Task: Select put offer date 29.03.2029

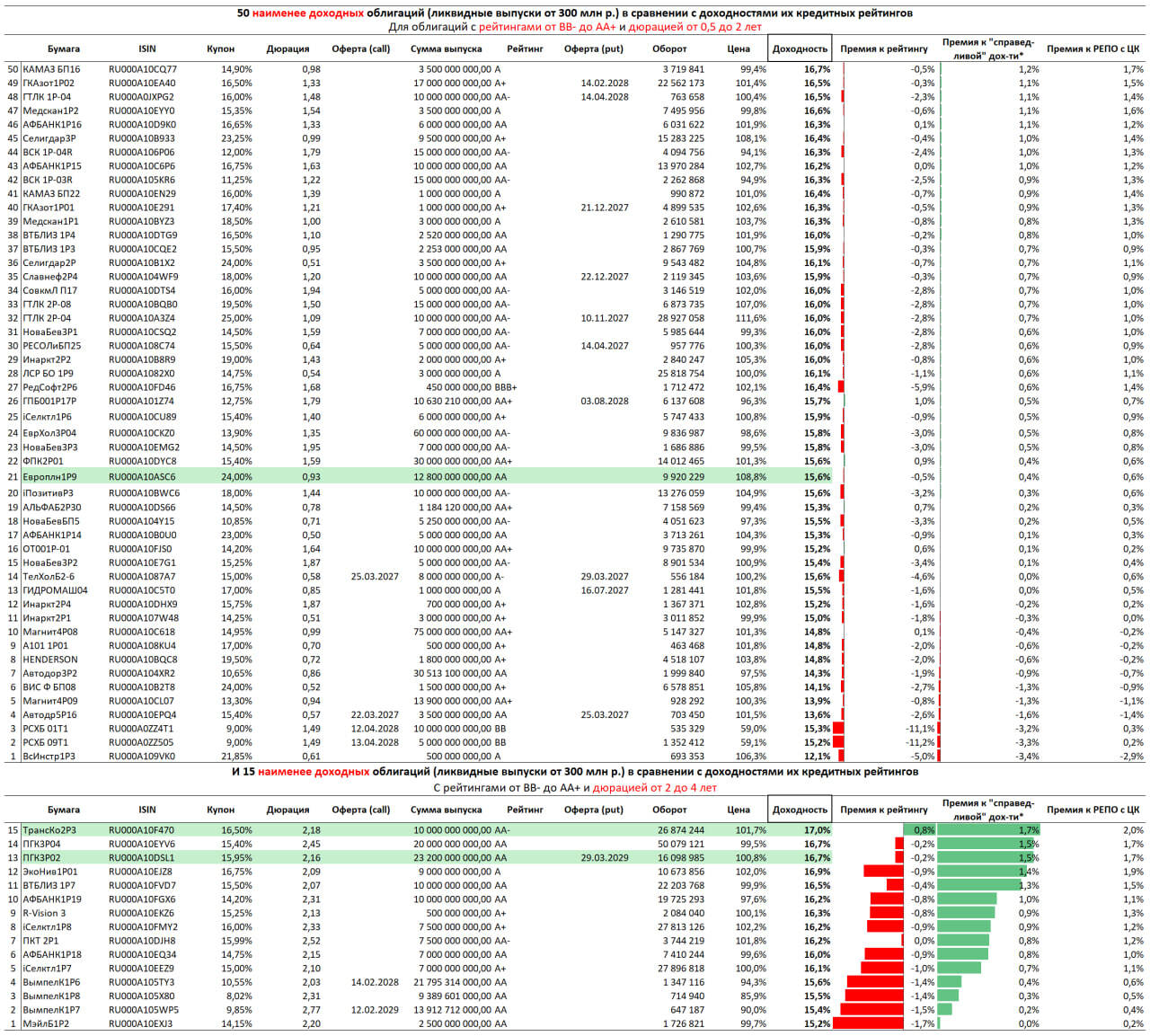Action: pyautogui.click(x=605, y=858)
